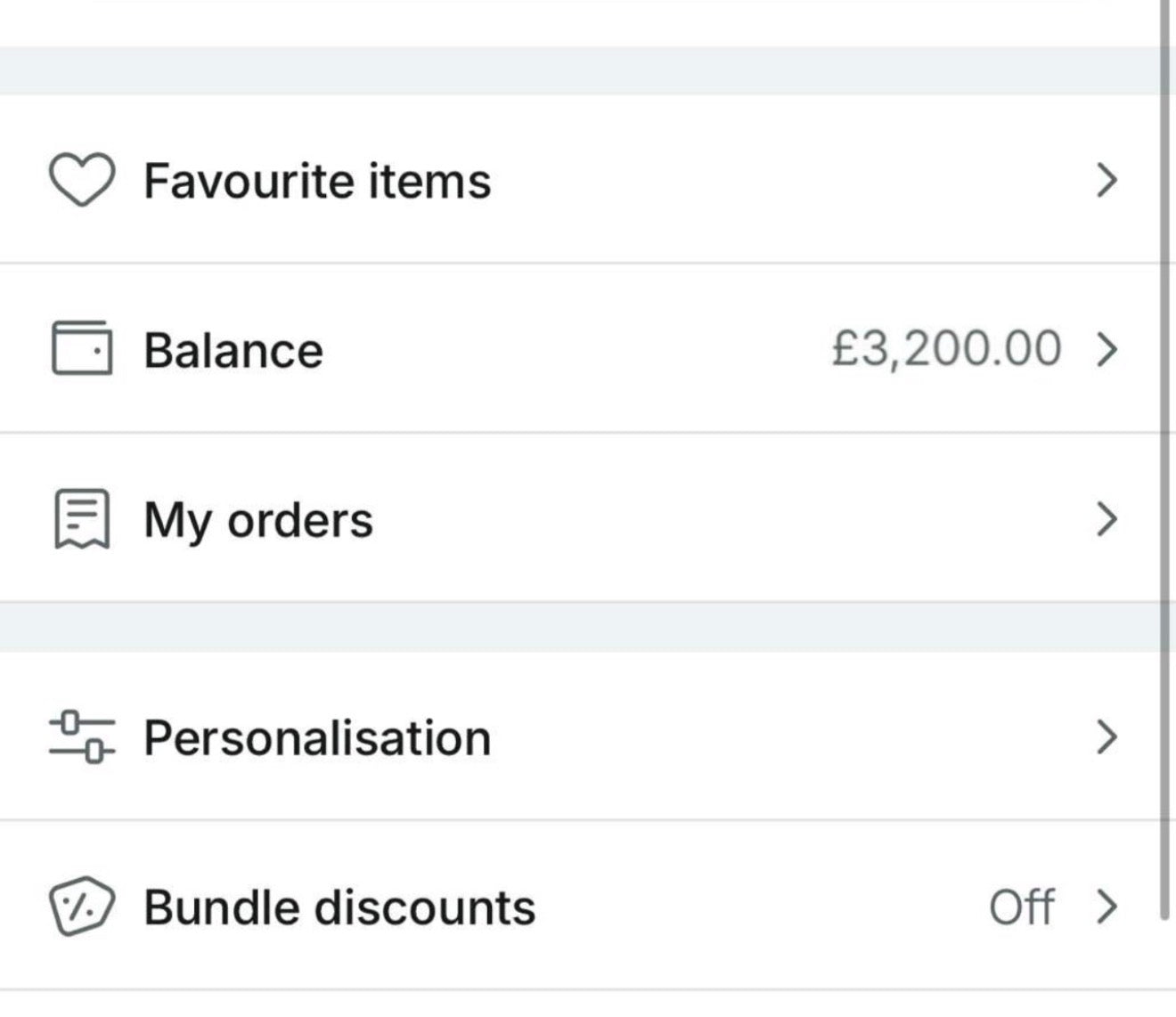
Task: Toggle the Bundle discounts Off status
Action: click(x=1022, y=907)
